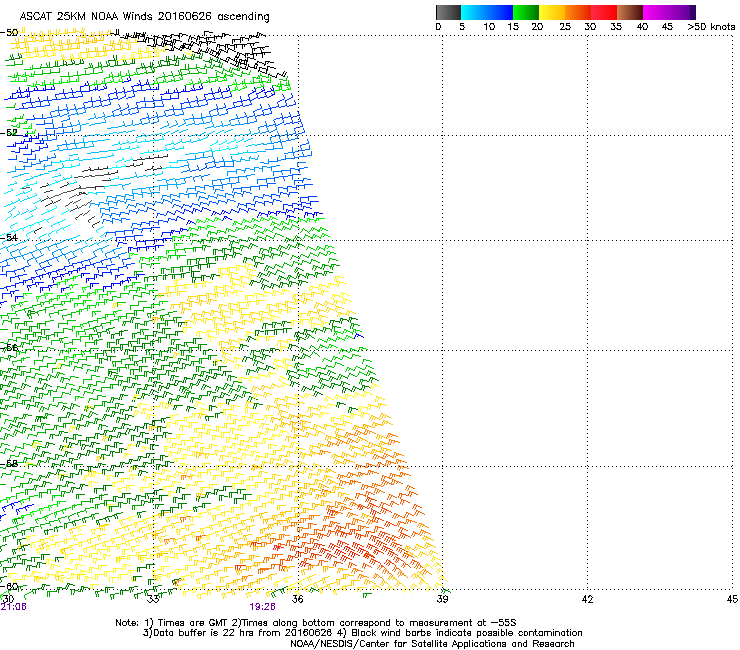This screenshot has width=740, height=650.
Task: Click the chart title 'ASCAT 25KM NOAA Winds 20160626 ascending'
Action: [x=144, y=17]
